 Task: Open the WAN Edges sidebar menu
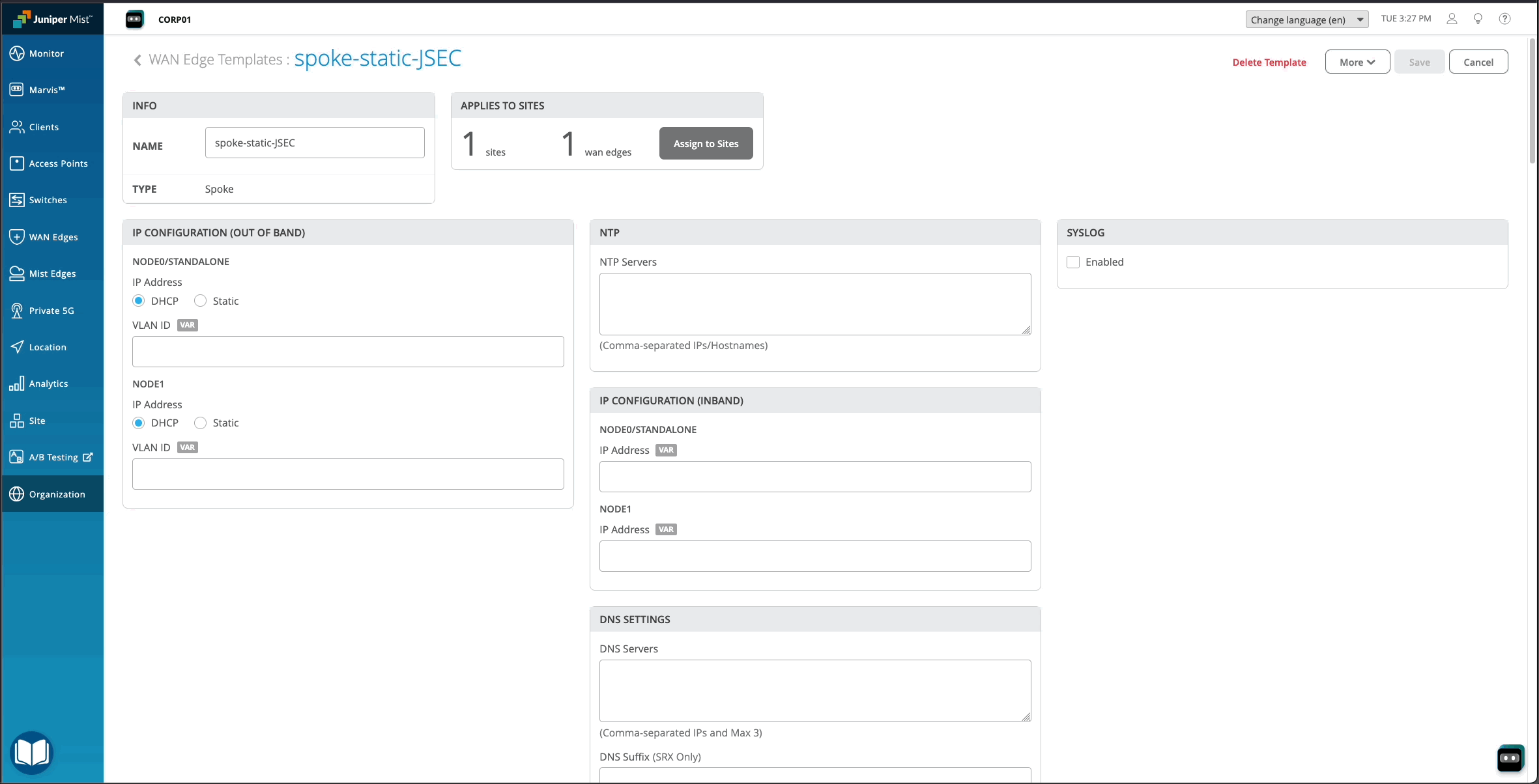(x=52, y=237)
